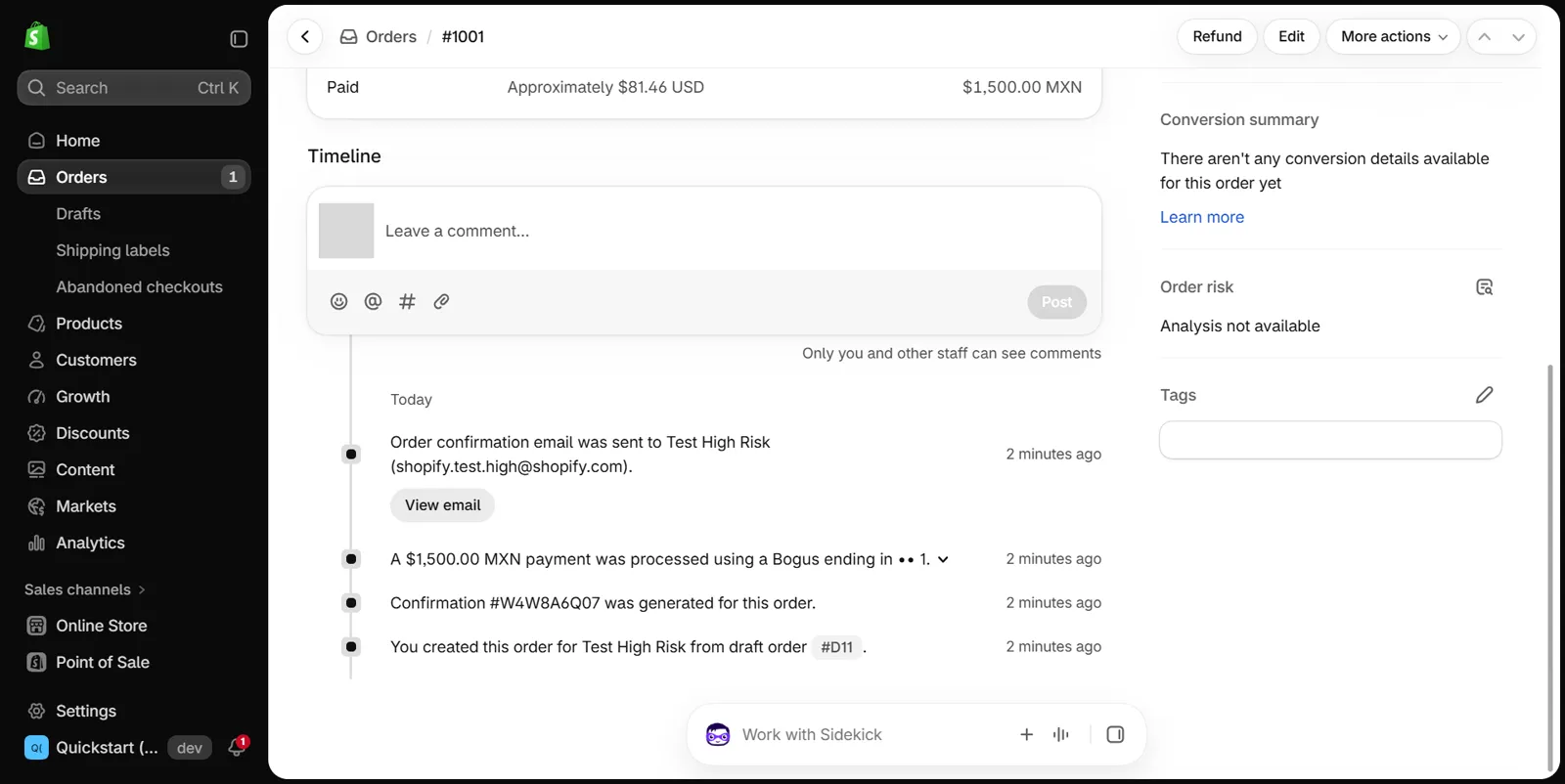Click the Refund button
Screen dimensions: 1565x784
[1217, 37]
